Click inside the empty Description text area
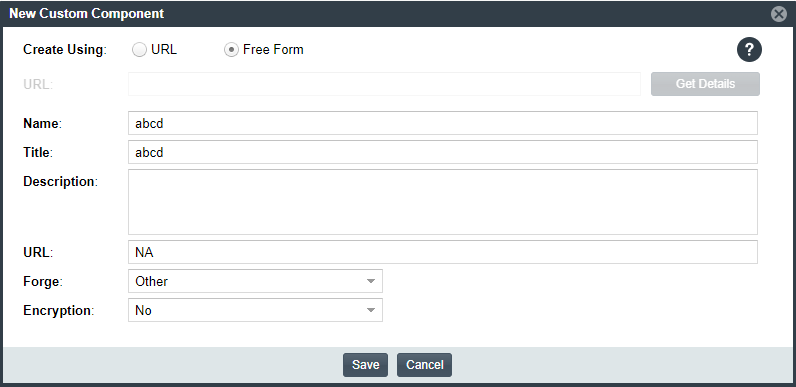 [443, 202]
